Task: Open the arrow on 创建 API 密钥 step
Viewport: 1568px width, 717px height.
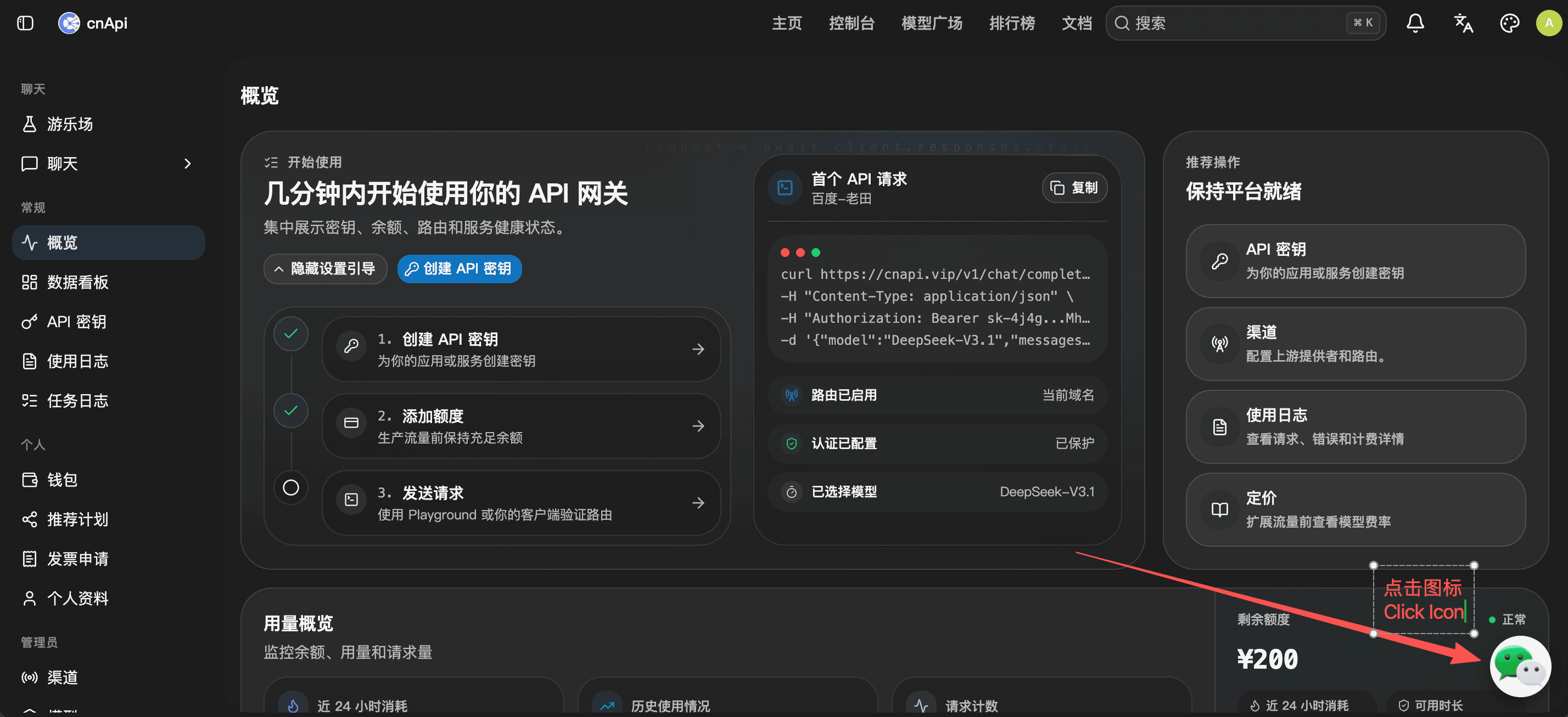Action: pos(698,349)
